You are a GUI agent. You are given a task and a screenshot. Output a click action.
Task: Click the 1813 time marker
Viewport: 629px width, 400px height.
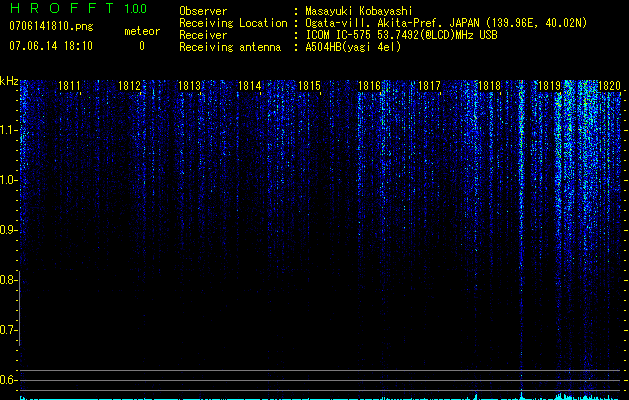point(189,86)
